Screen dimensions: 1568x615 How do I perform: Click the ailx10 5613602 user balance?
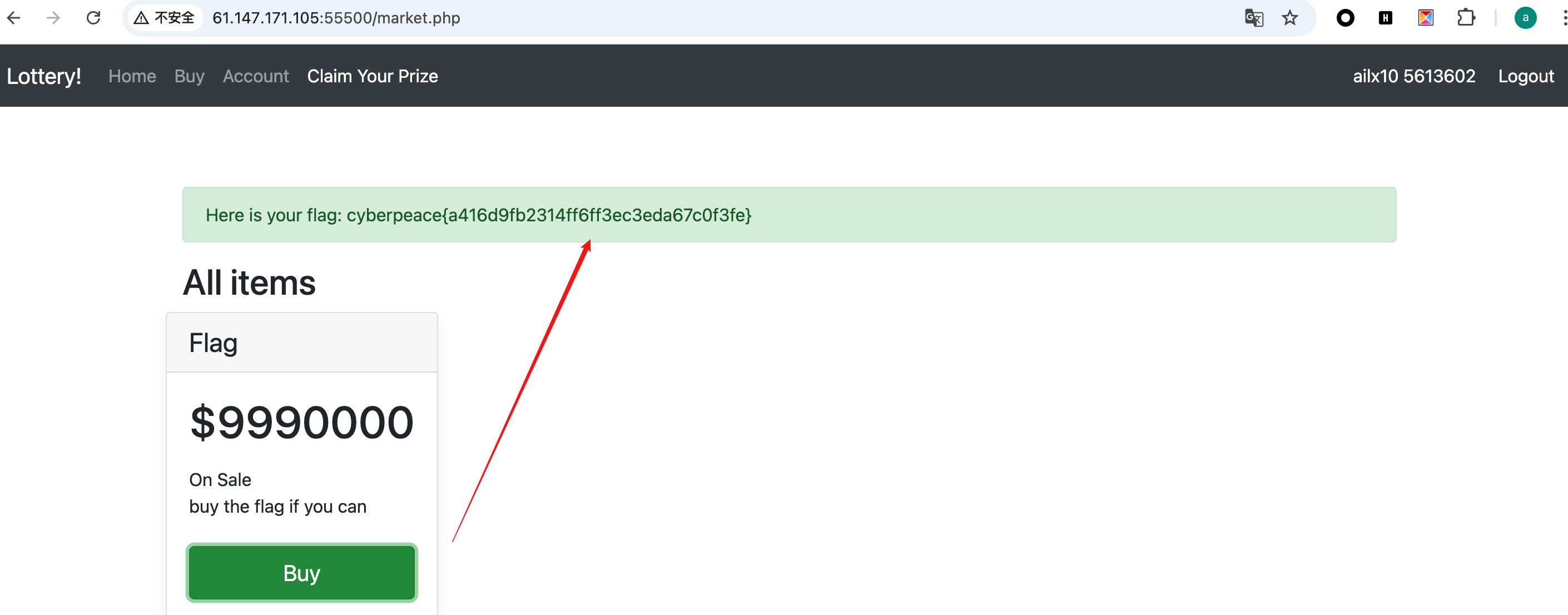[1413, 76]
